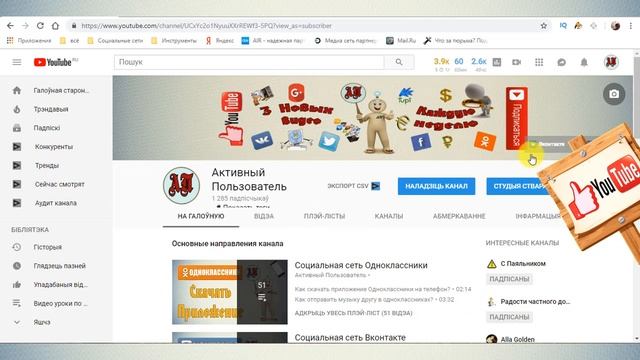
Task: Click the browser address bar URL
Action: (x=207, y=26)
